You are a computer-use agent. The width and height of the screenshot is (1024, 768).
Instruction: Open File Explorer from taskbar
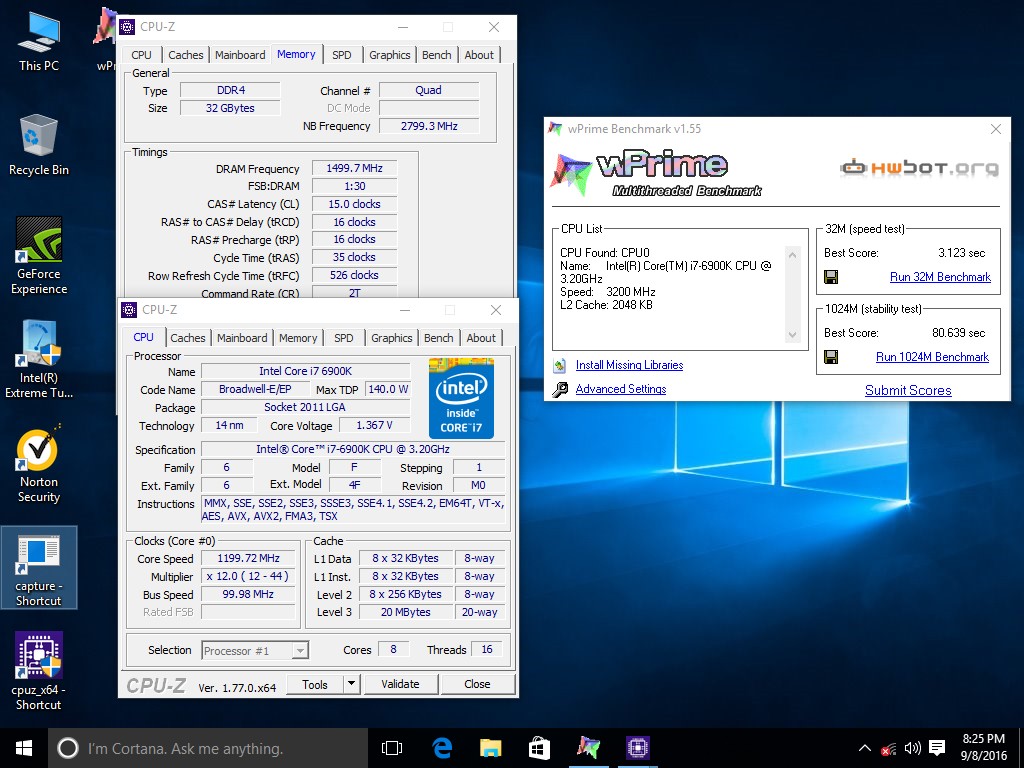point(490,748)
